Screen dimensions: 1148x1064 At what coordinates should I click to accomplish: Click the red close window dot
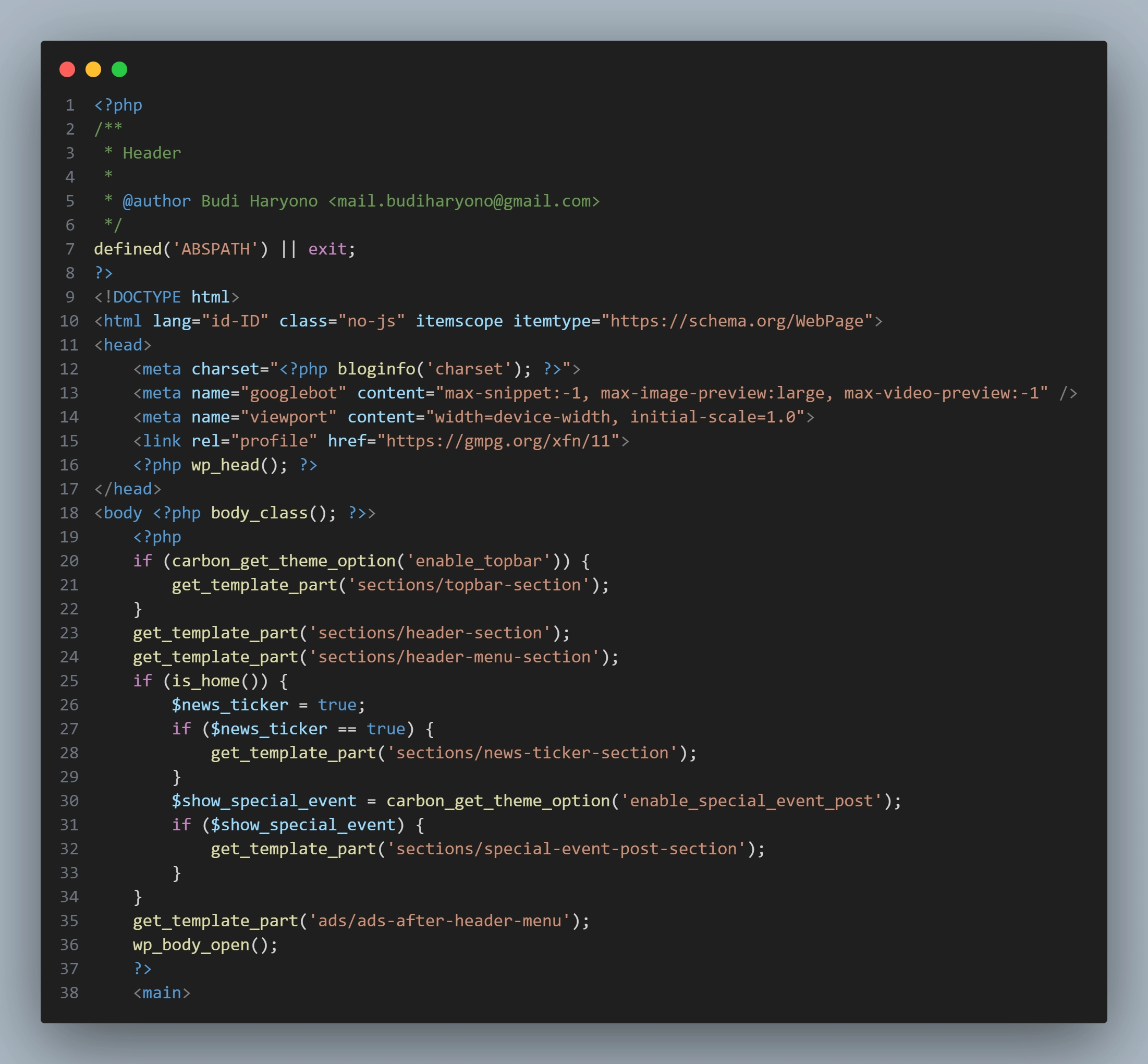[x=67, y=70]
